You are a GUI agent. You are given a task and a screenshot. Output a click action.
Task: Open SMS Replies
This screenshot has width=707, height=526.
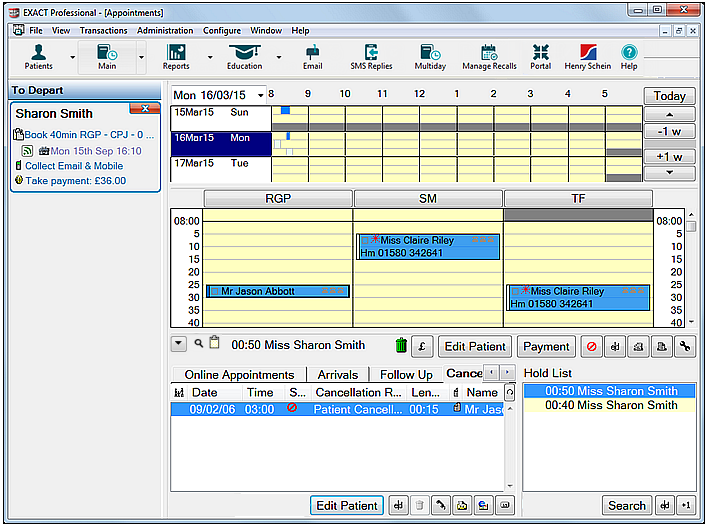coord(371,57)
